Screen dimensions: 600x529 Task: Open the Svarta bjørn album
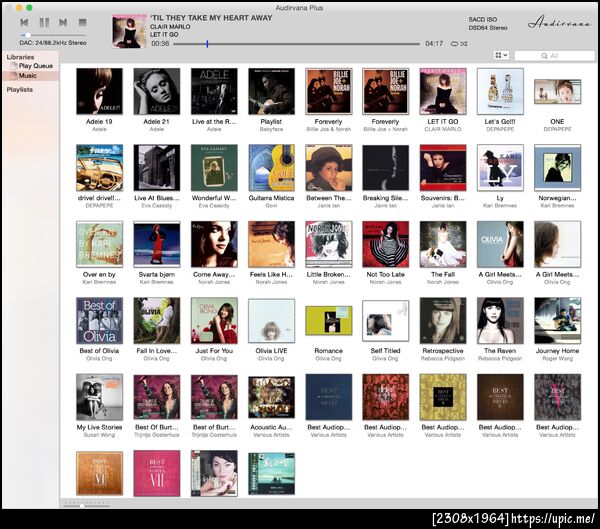pyautogui.click(x=157, y=244)
